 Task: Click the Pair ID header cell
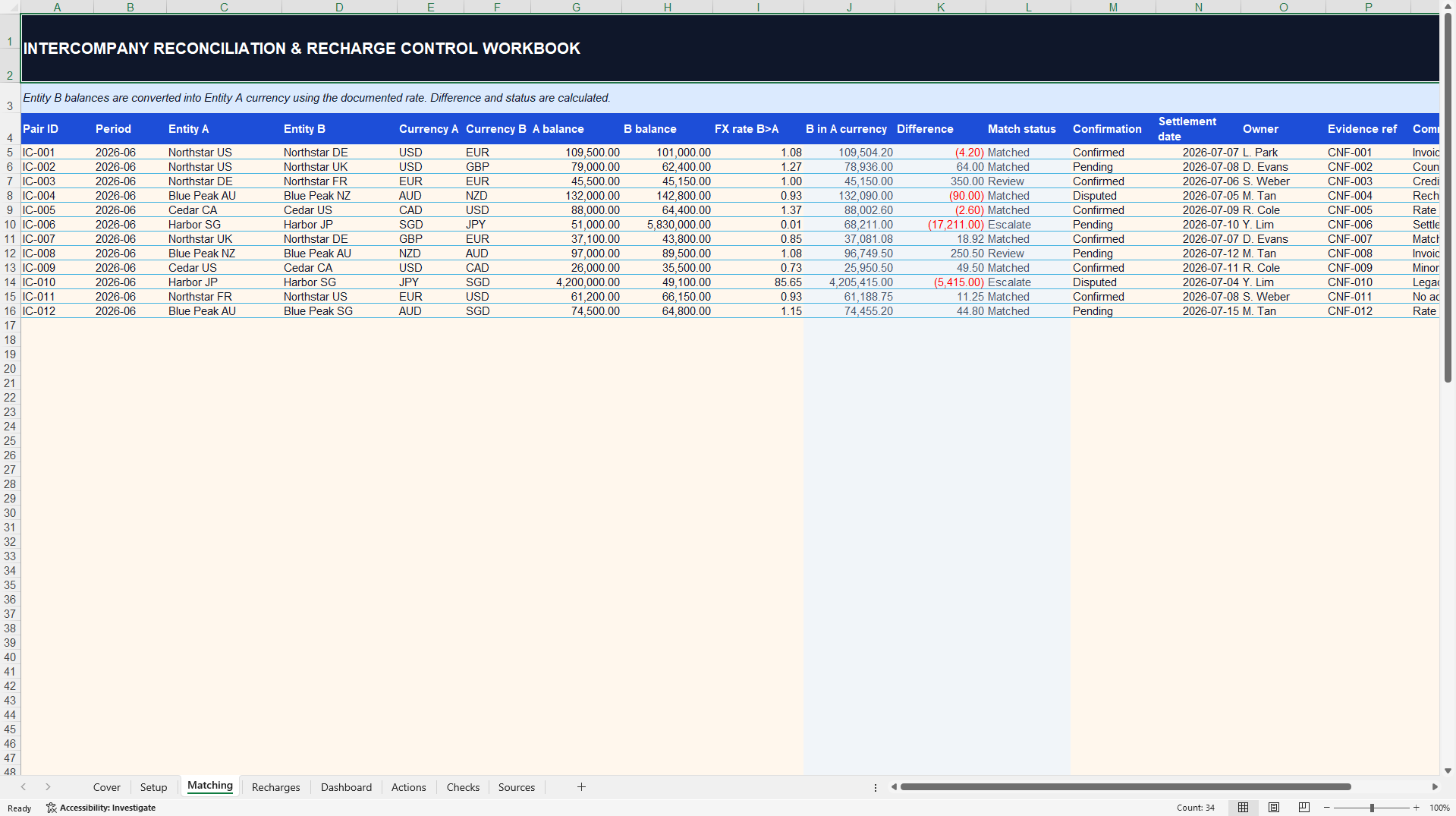coord(57,129)
